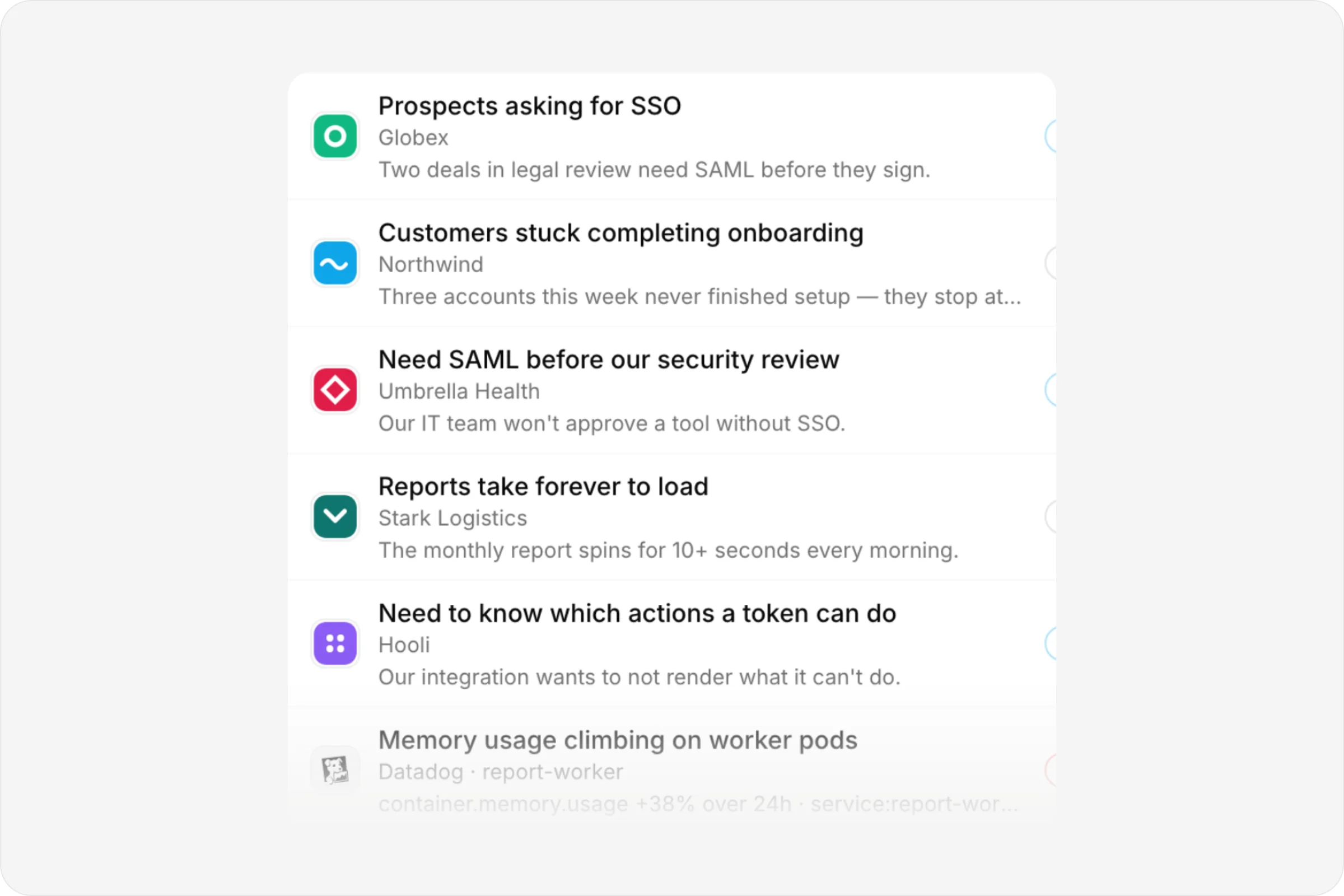Toggle the blue circle on Hooli row
This screenshot has width=1344, height=896.
coord(1051,643)
